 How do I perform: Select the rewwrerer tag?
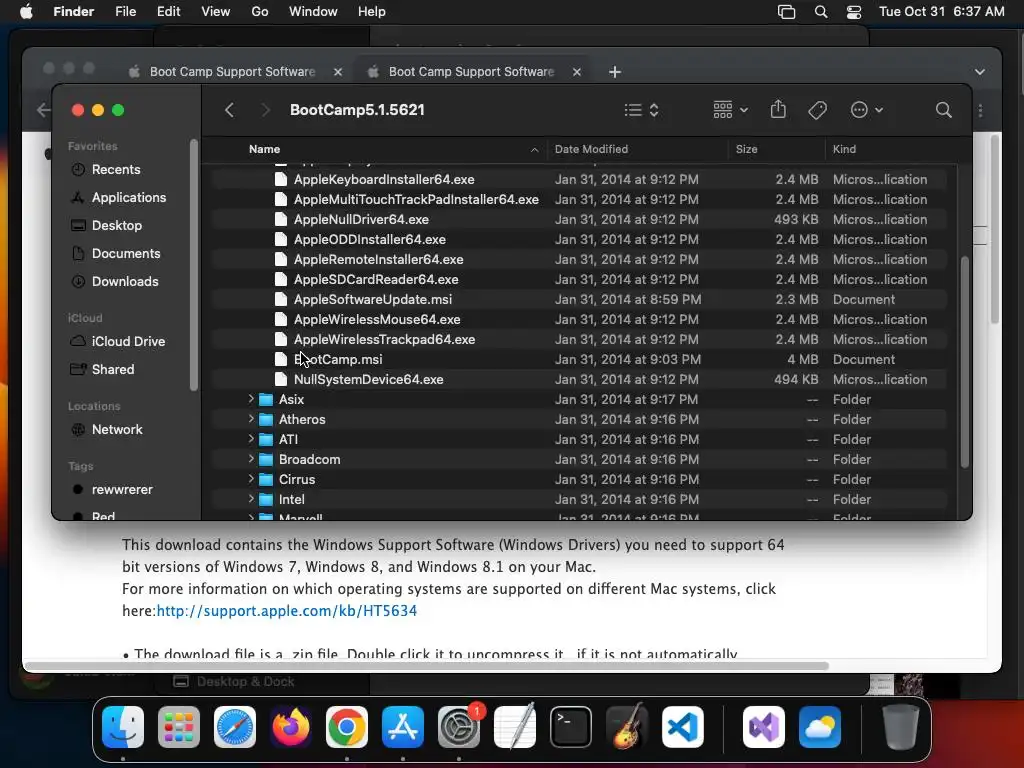pos(121,490)
